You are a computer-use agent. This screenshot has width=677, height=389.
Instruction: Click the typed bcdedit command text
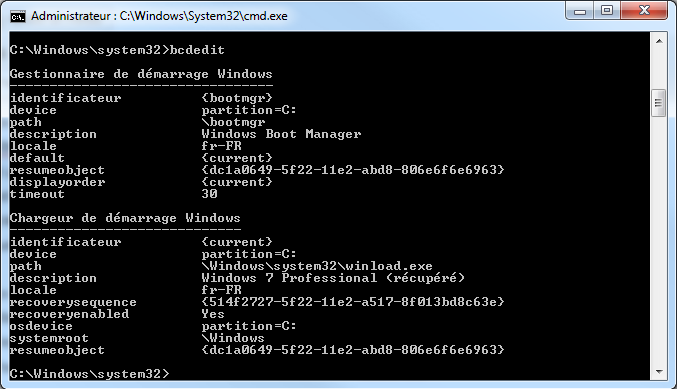[197, 50]
